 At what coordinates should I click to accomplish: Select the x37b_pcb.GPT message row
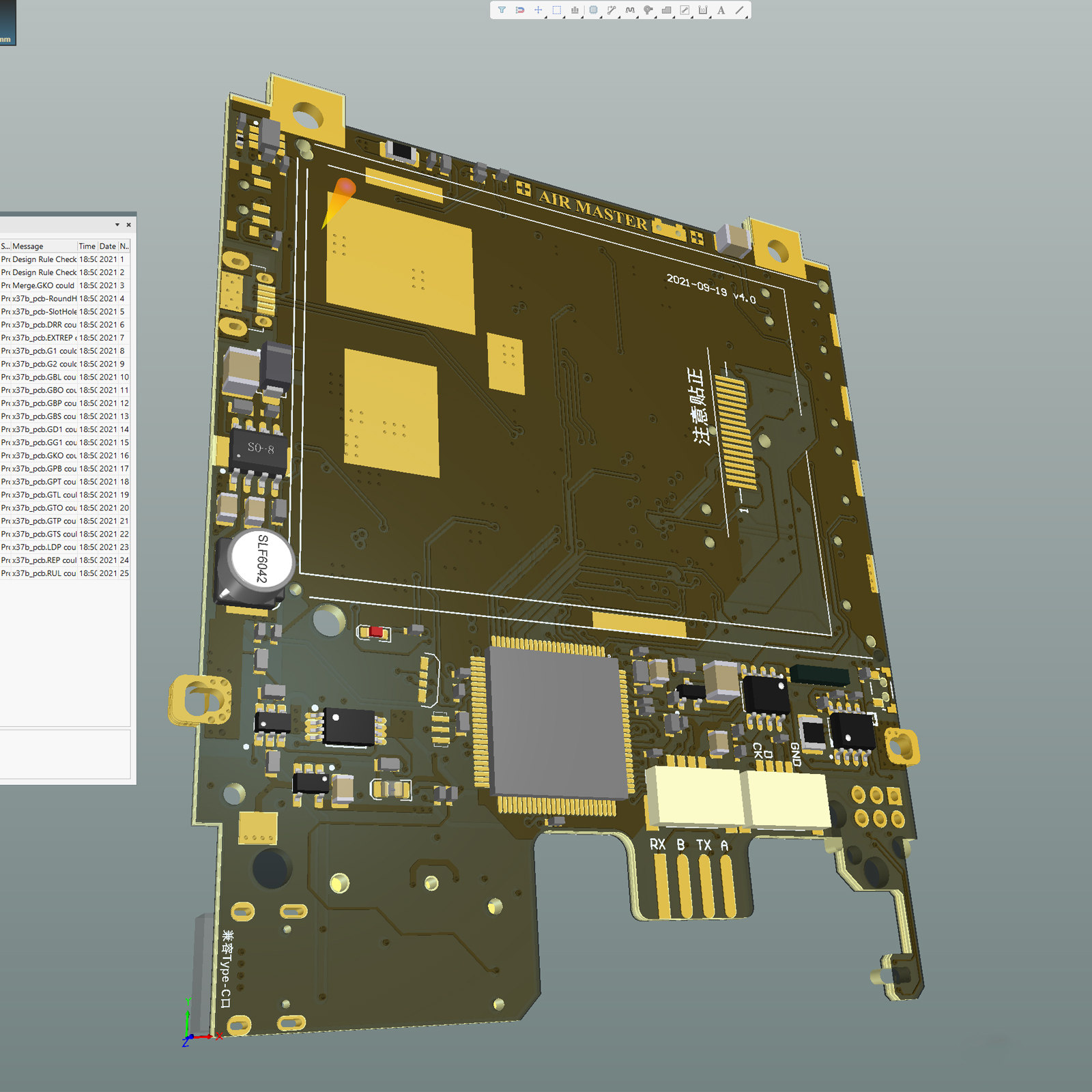[65, 482]
